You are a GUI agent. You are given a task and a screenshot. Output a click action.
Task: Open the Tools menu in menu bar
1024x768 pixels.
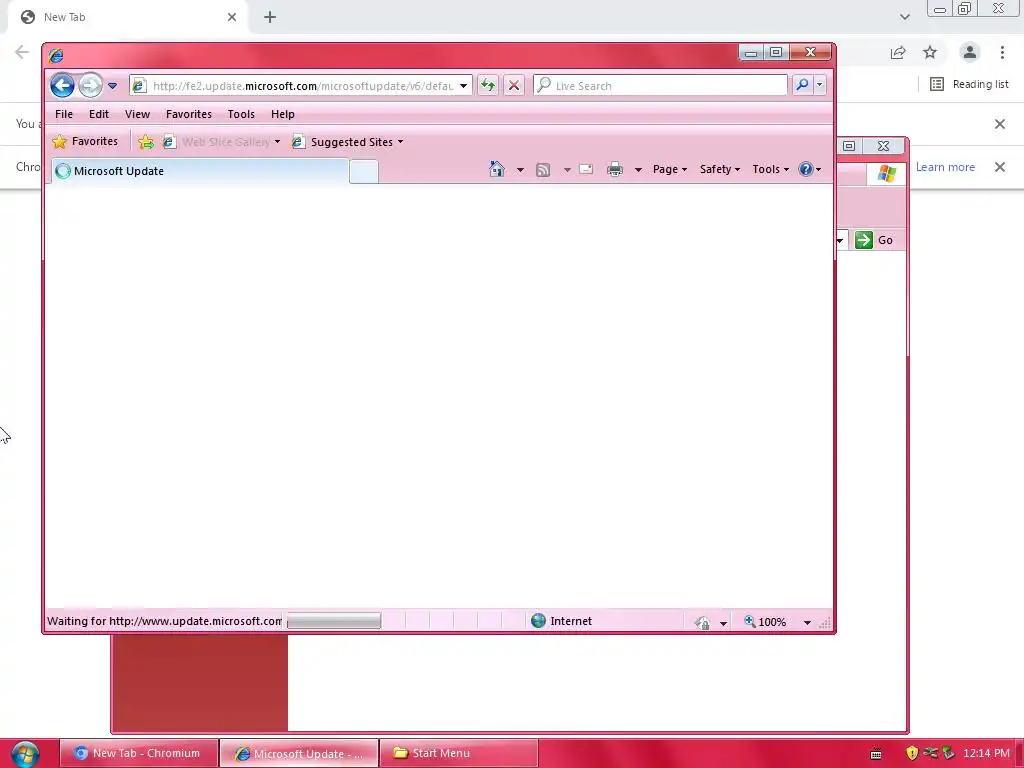[x=241, y=114]
